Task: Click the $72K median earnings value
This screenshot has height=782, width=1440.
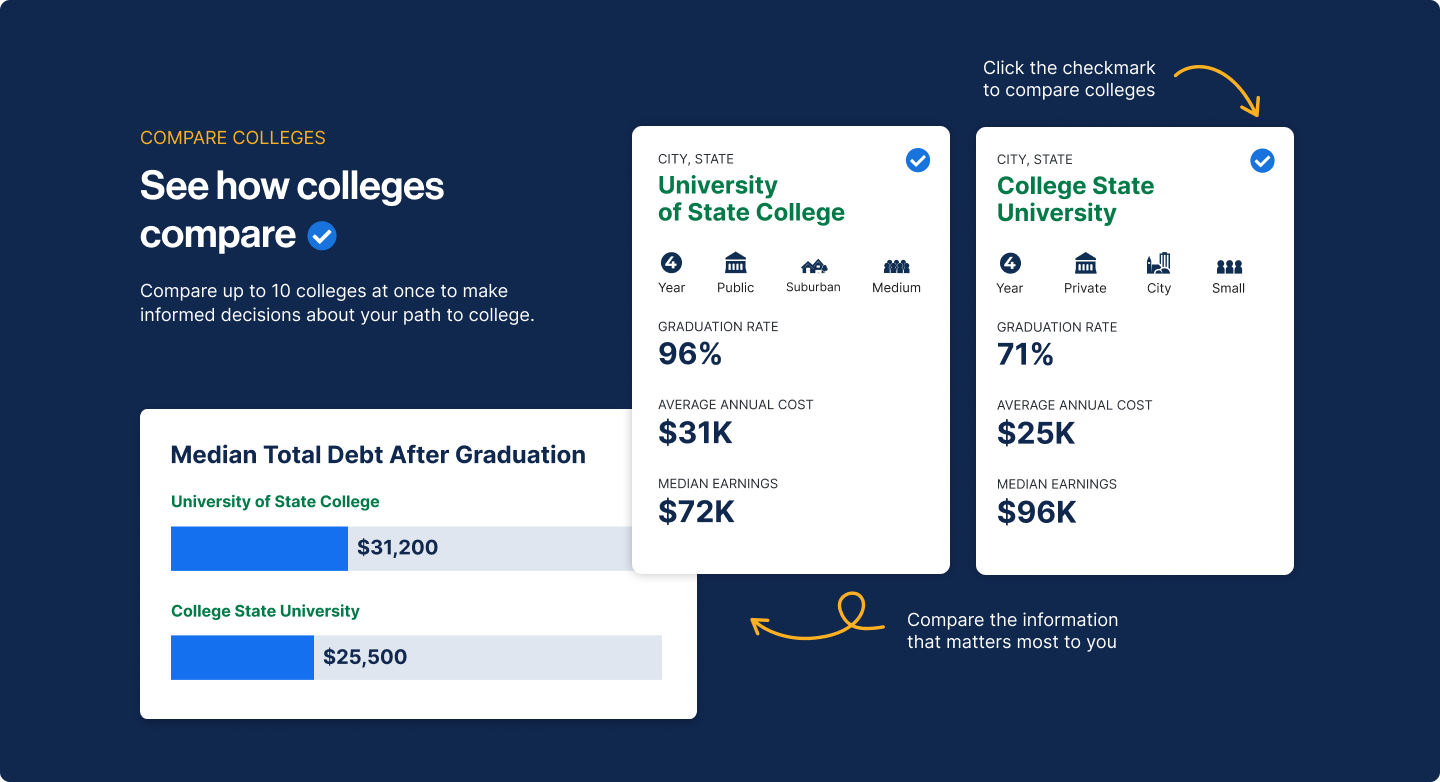Action: pos(696,511)
